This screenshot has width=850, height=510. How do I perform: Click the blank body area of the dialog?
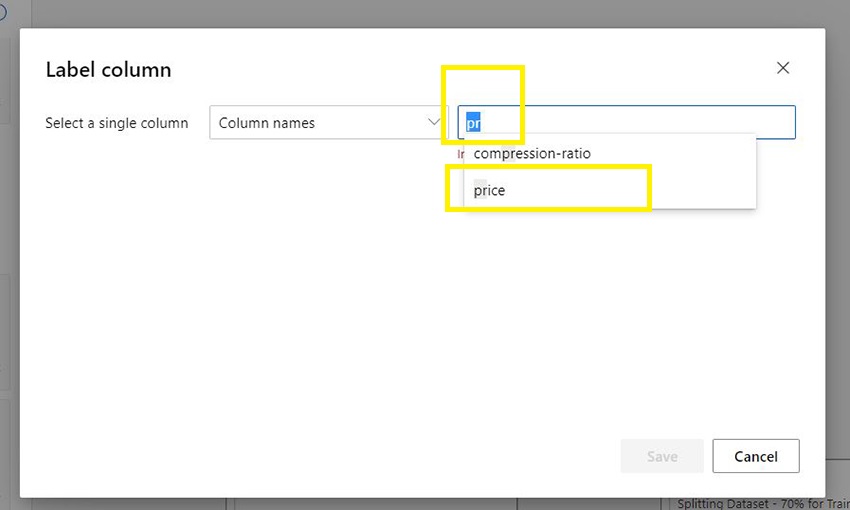(300, 320)
